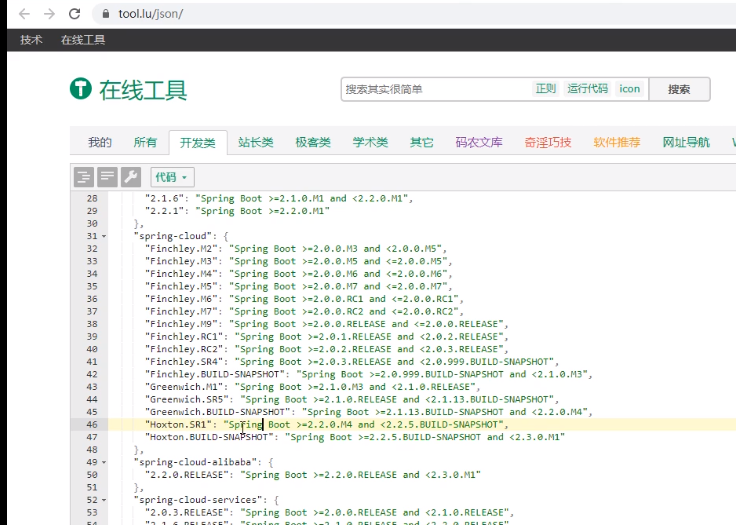The image size is (736, 525).
Task: Open the 码农文库 link tab
Action: point(479,142)
